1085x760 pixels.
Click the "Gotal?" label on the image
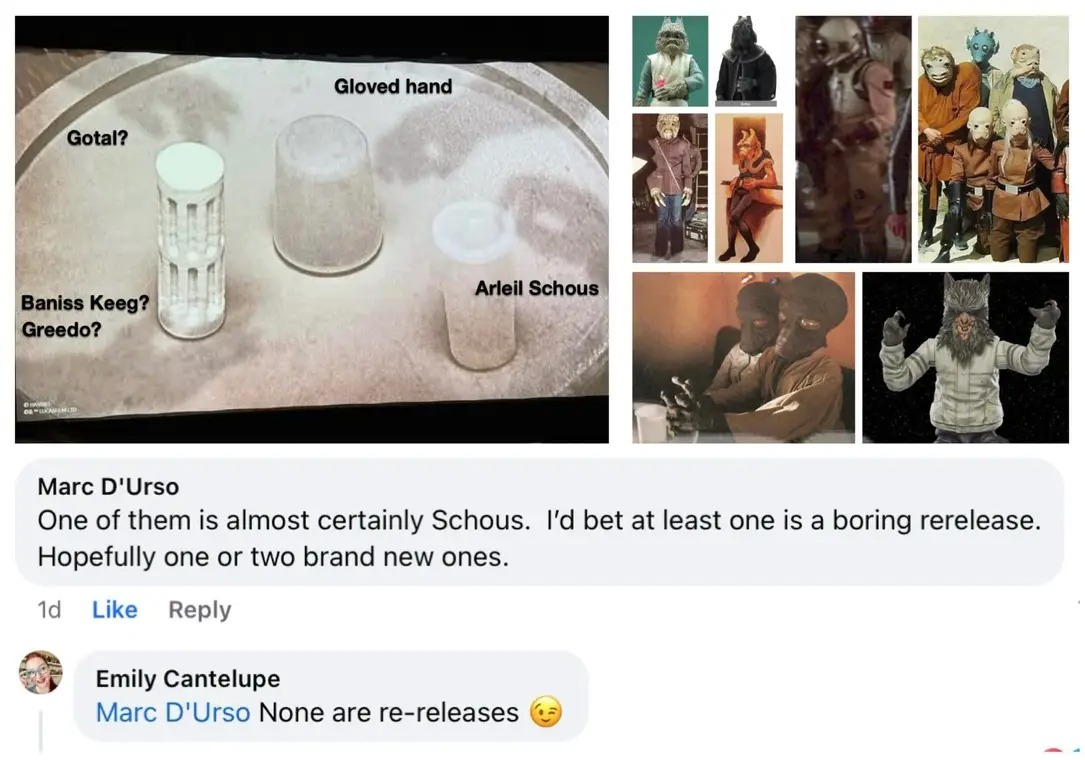coord(97,138)
